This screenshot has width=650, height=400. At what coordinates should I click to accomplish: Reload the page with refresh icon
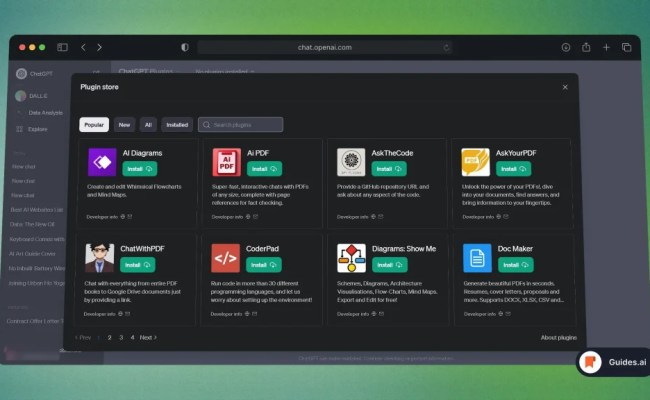coord(446,48)
